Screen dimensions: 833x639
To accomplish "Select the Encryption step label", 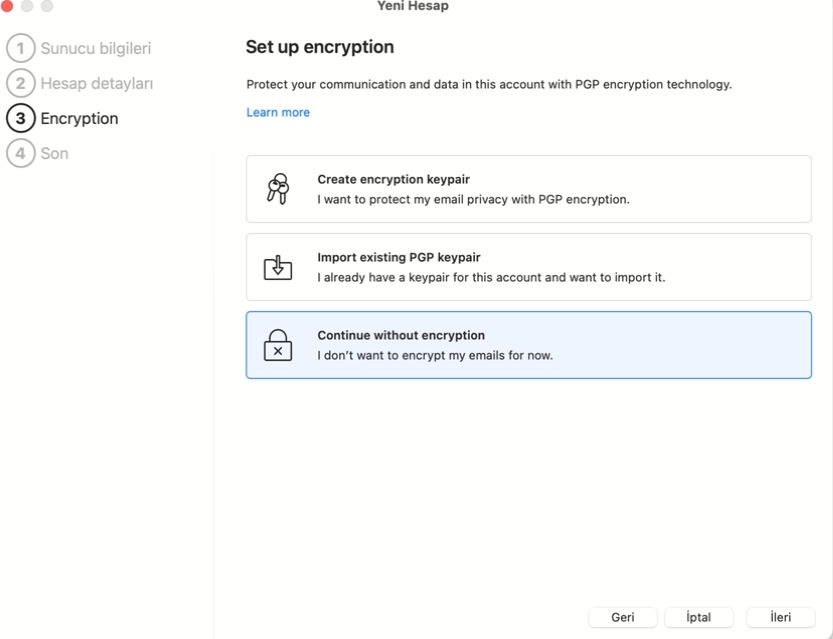I will pos(79,118).
